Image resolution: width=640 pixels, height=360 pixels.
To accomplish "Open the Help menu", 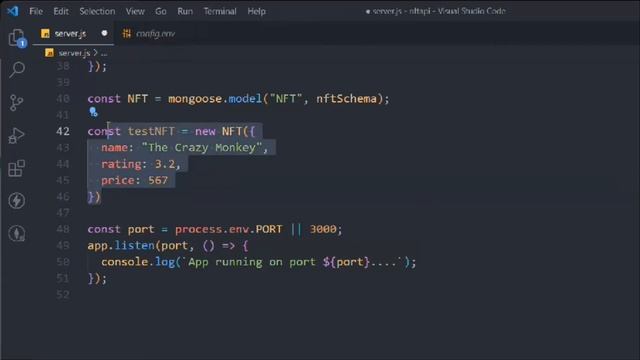I will click(256, 11).
